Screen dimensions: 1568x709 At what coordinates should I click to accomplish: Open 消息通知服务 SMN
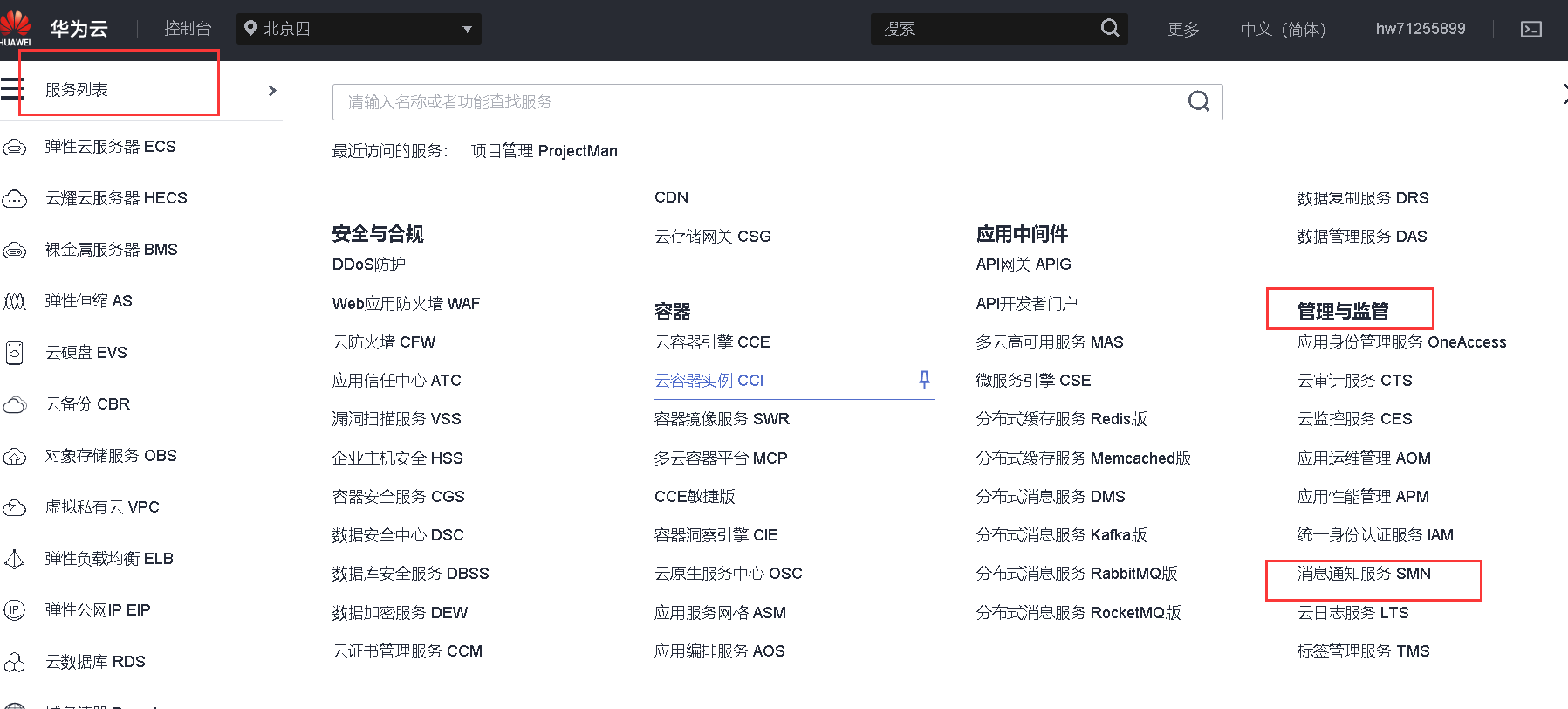(1364, 574)
